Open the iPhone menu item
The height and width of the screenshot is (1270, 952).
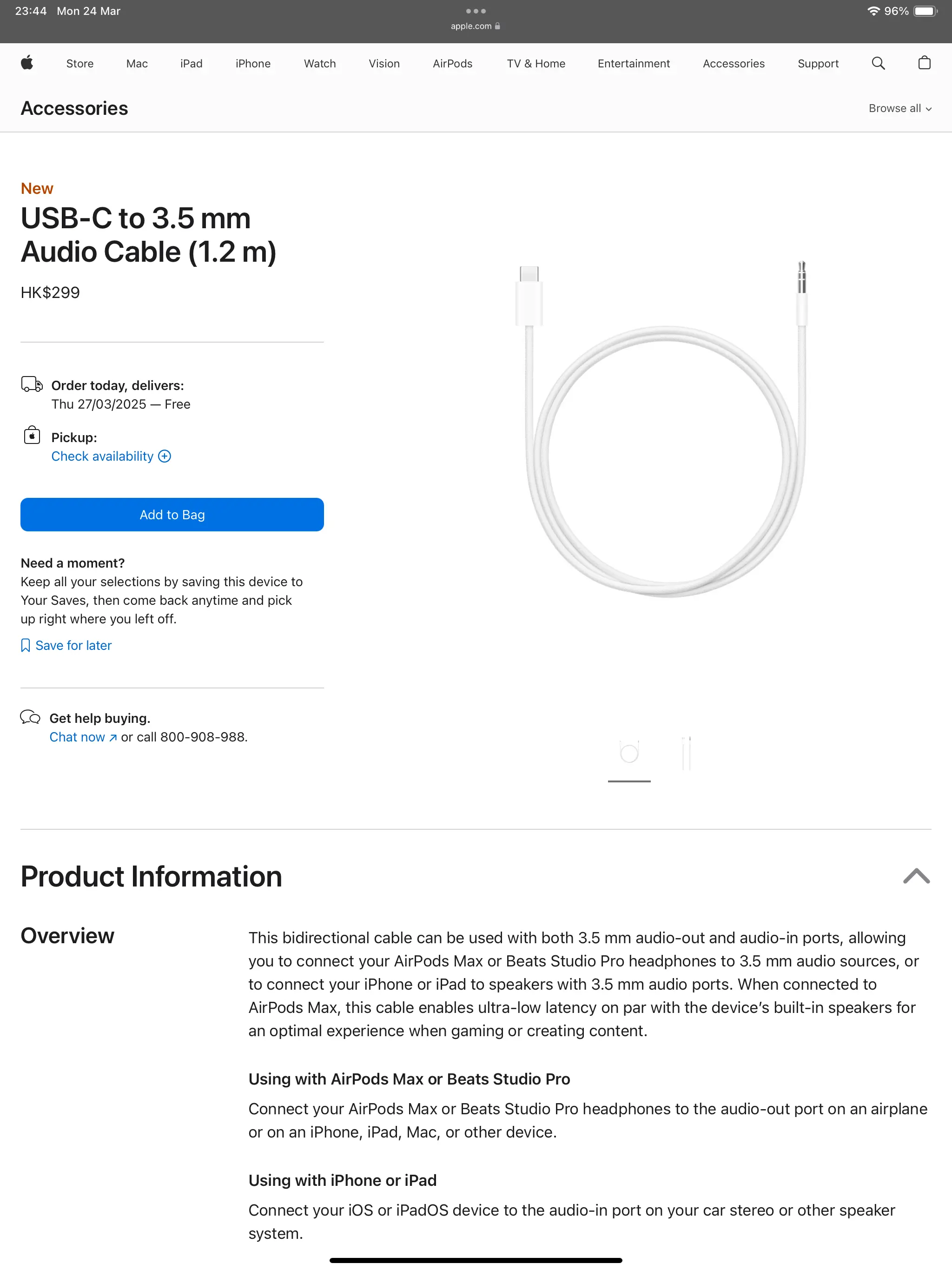pyautogui.click(x=252, y=64)
